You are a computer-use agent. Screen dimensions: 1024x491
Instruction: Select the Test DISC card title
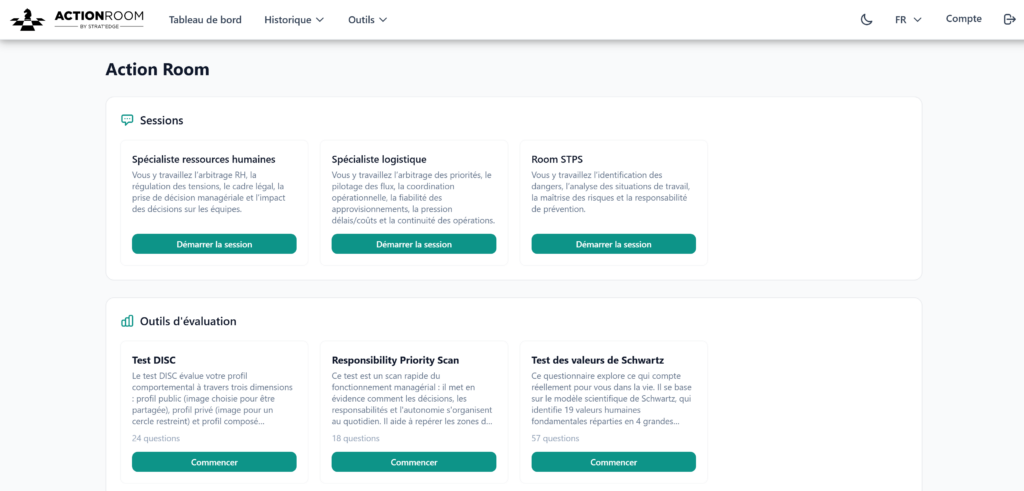(x=154, y=360)
